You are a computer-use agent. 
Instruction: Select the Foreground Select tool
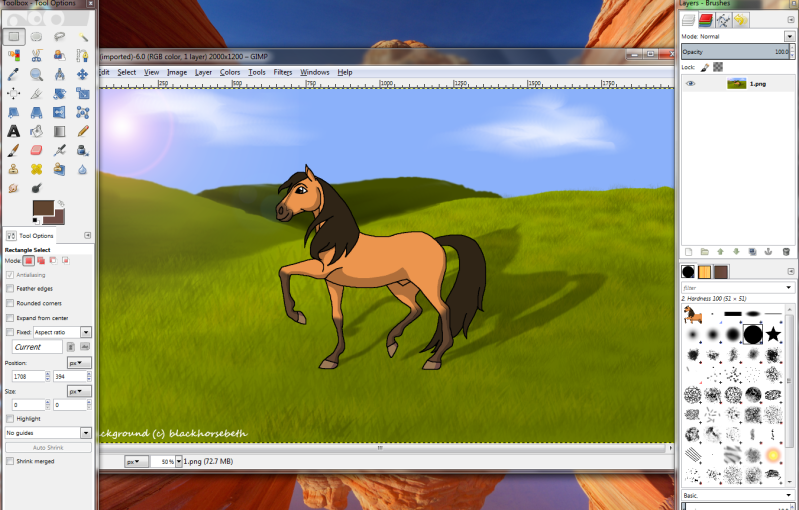(60, 55)
